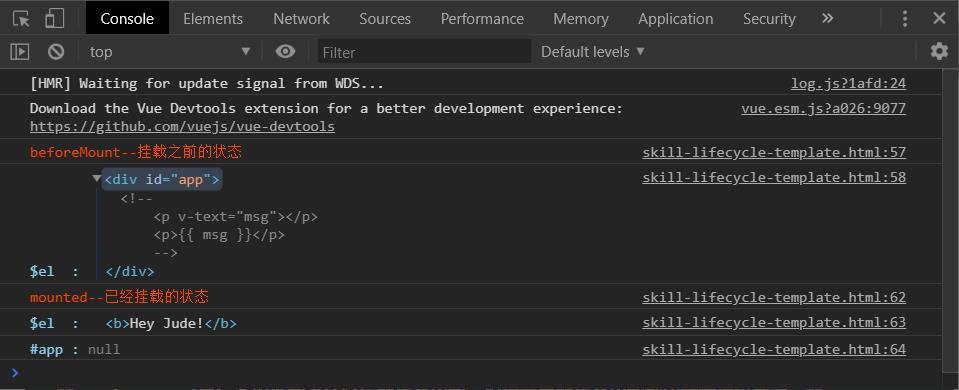Image resolution: width=959 pixels, height=390 pixels.
Task: Select the mounted log message
Action: pos(119,297)
